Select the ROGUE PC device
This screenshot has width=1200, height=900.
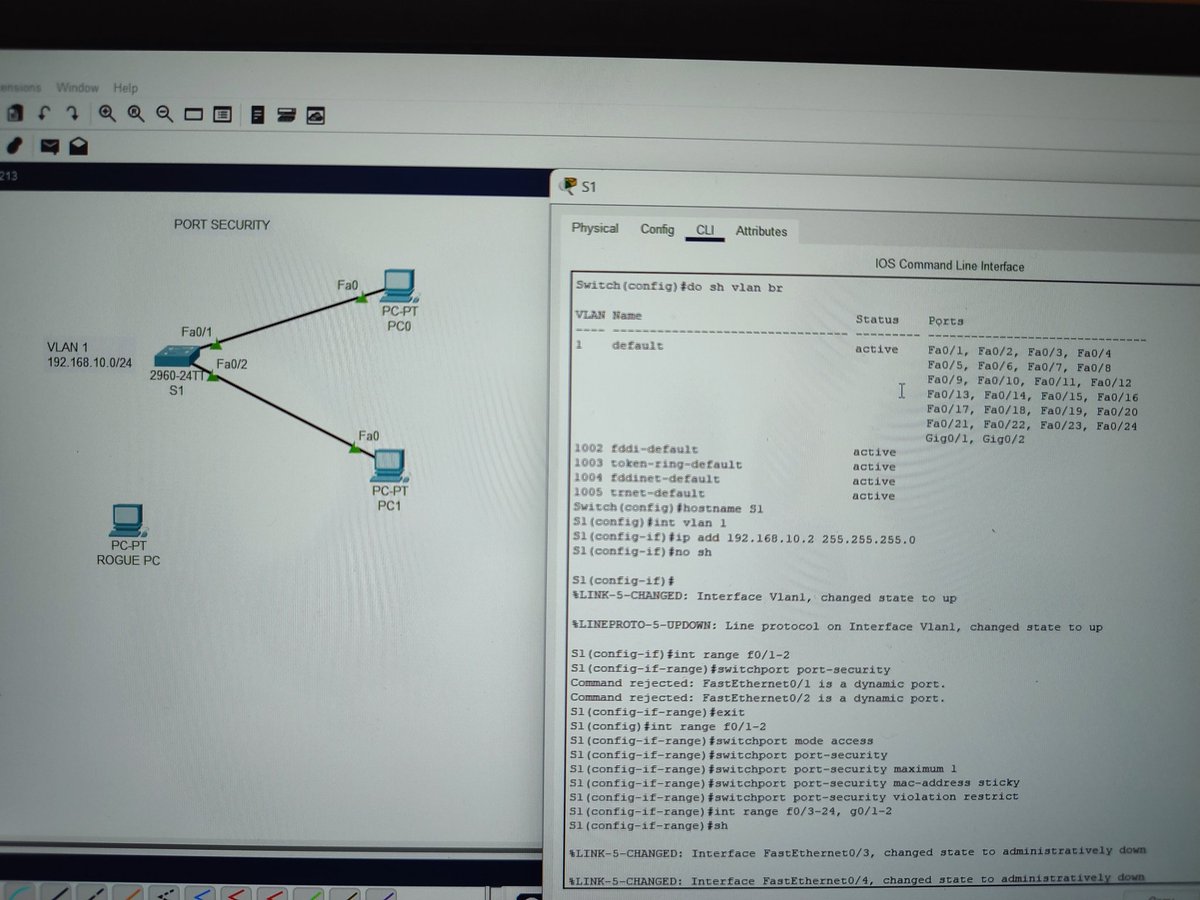(128, 520)
